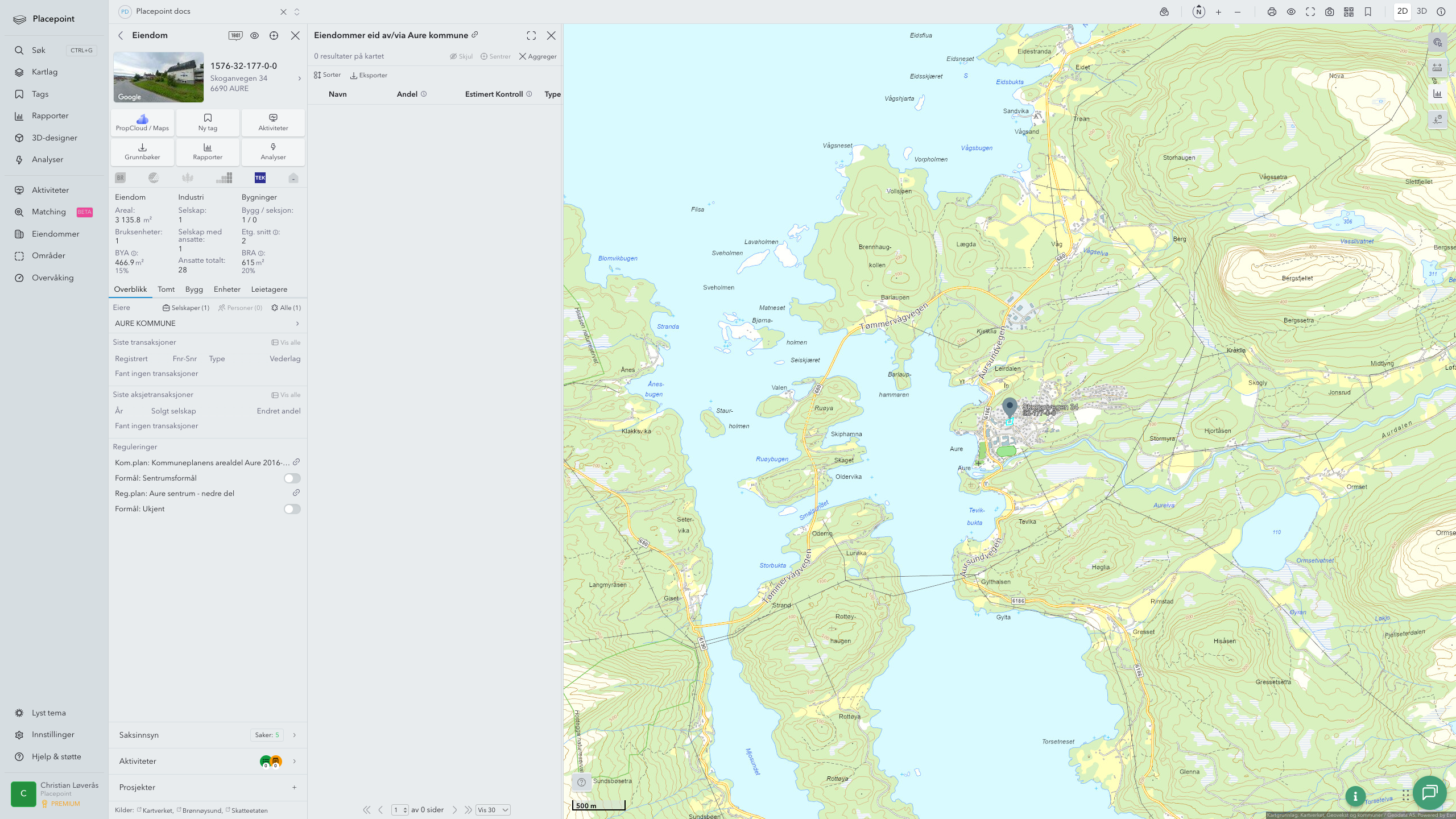1456x819 pixels.
Task: Download Grunnbøker for the property
Action: click(142, 152)
